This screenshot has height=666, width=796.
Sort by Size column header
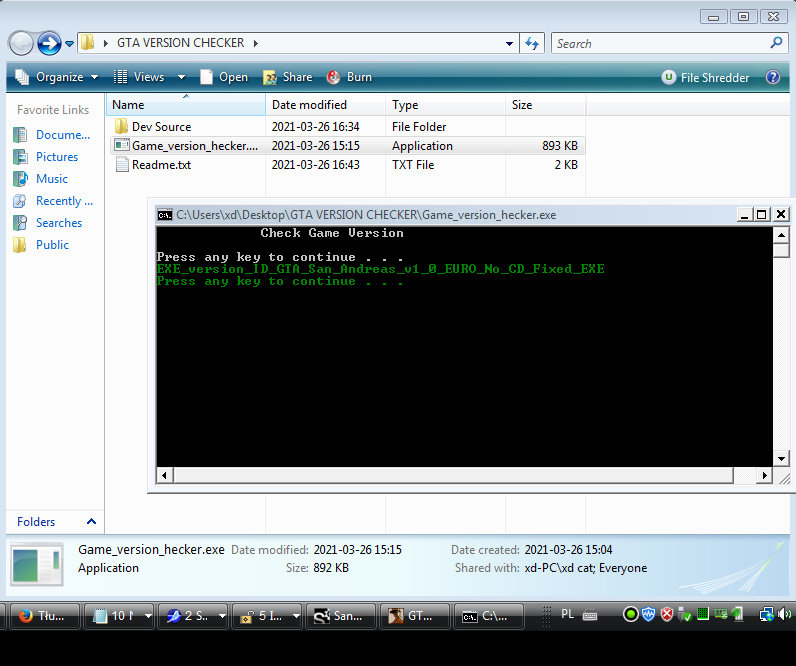(x=545, y=105)
